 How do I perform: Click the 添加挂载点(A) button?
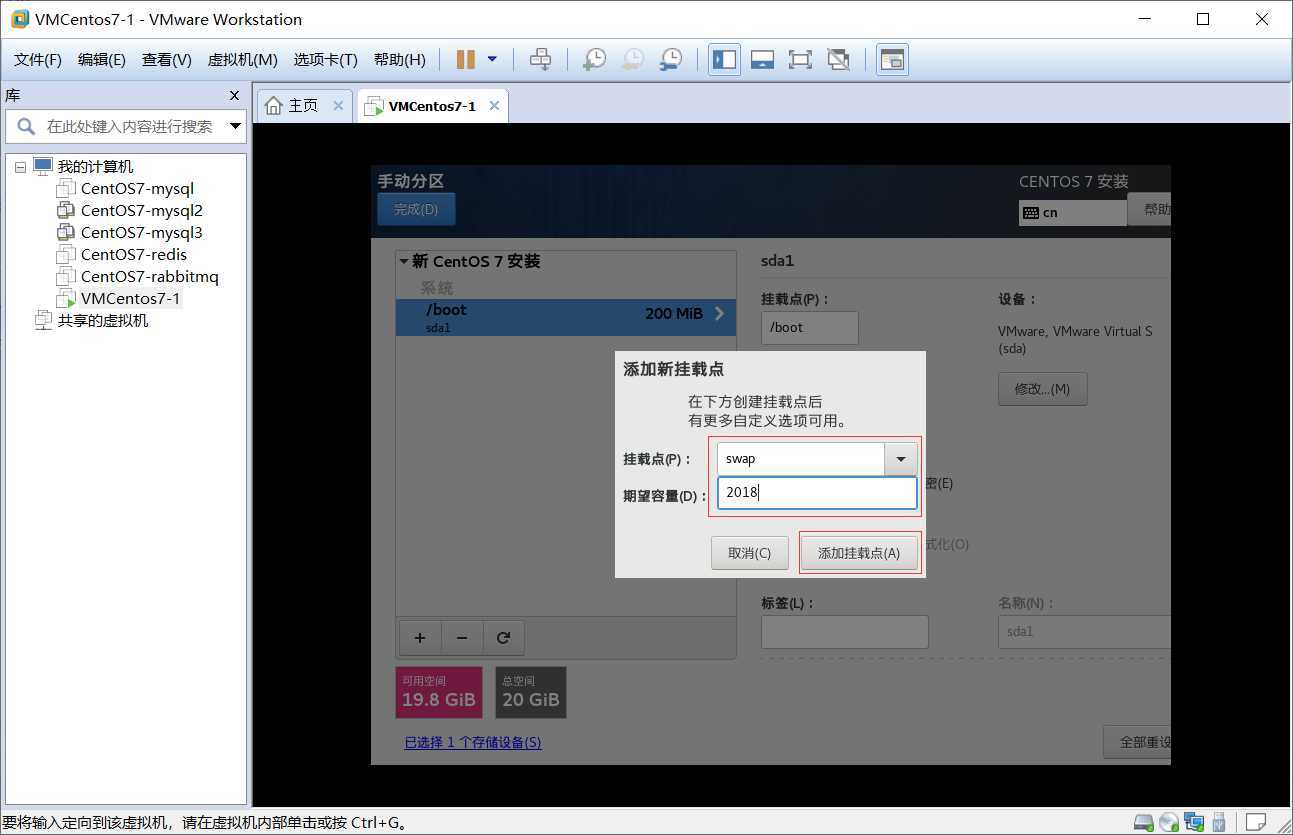[x=859, y=553]
